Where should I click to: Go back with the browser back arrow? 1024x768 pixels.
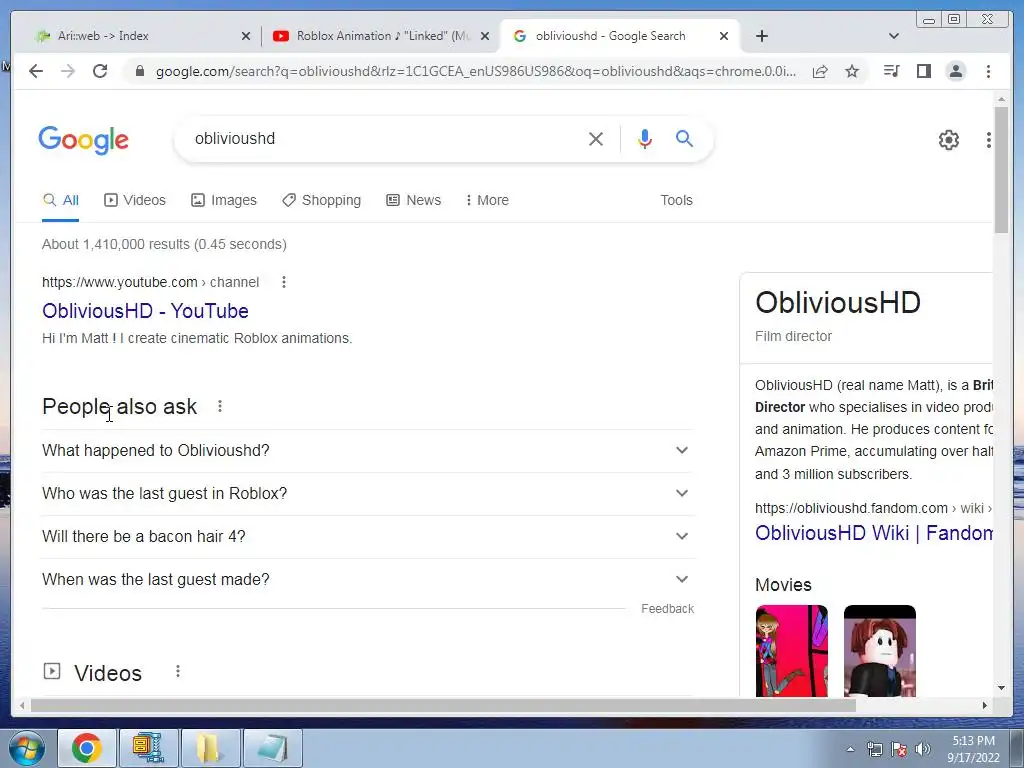(x=36, y=71)
